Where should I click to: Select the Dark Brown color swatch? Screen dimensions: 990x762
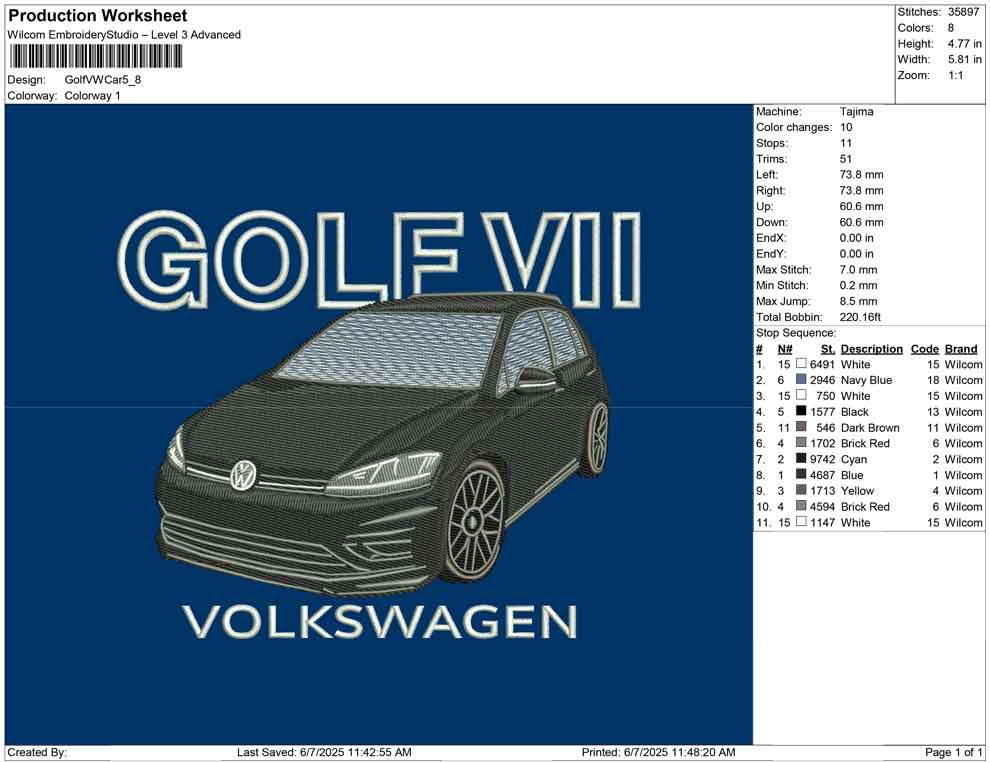(x=801, y=427)
